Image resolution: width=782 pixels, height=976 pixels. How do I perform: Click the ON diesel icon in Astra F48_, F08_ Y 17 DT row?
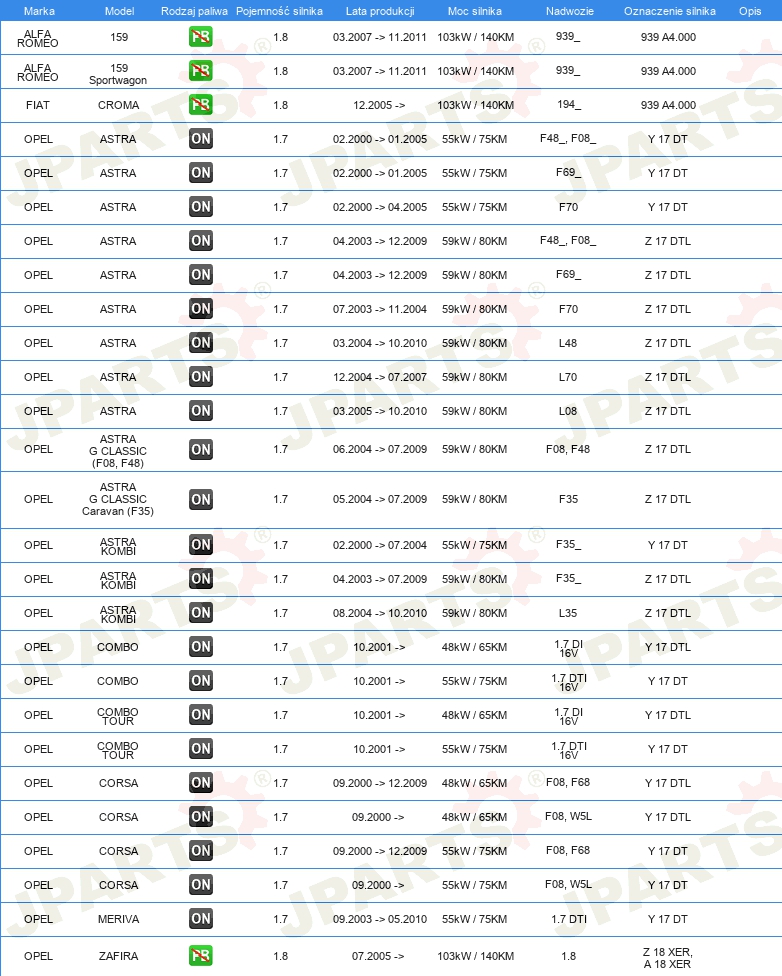(x=200, y=139)
